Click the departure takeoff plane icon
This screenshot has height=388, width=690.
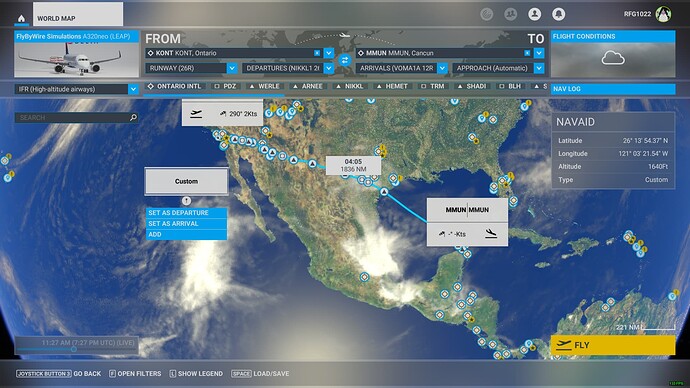[x=196, y=114]
